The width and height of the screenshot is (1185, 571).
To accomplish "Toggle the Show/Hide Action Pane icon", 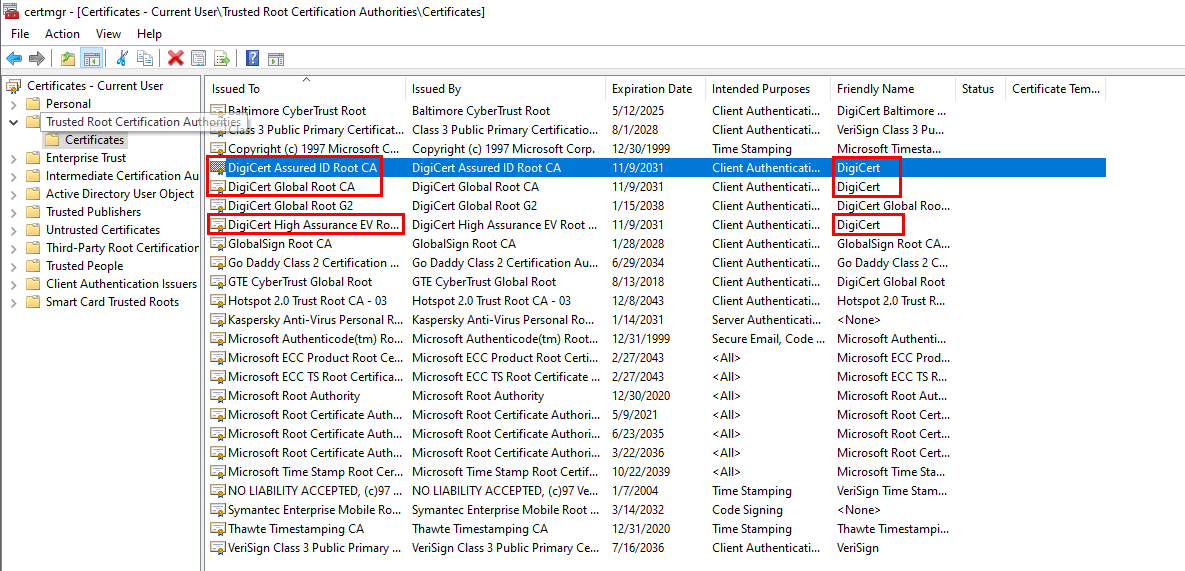I will [276, 58].
